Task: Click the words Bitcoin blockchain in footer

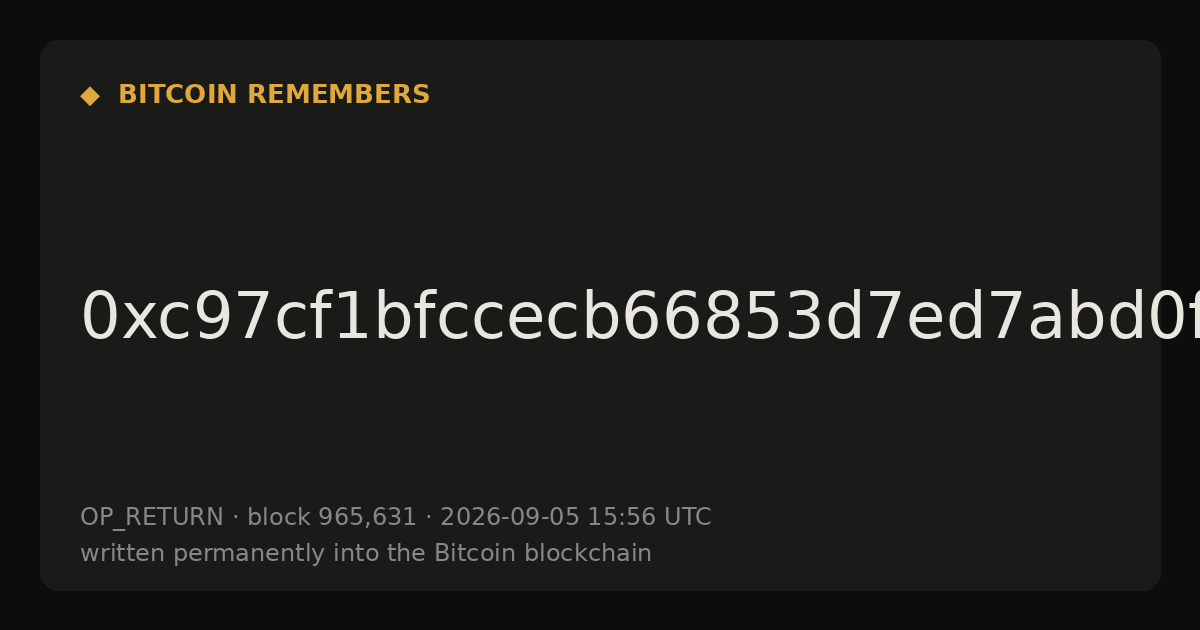Action: (543, 553)
